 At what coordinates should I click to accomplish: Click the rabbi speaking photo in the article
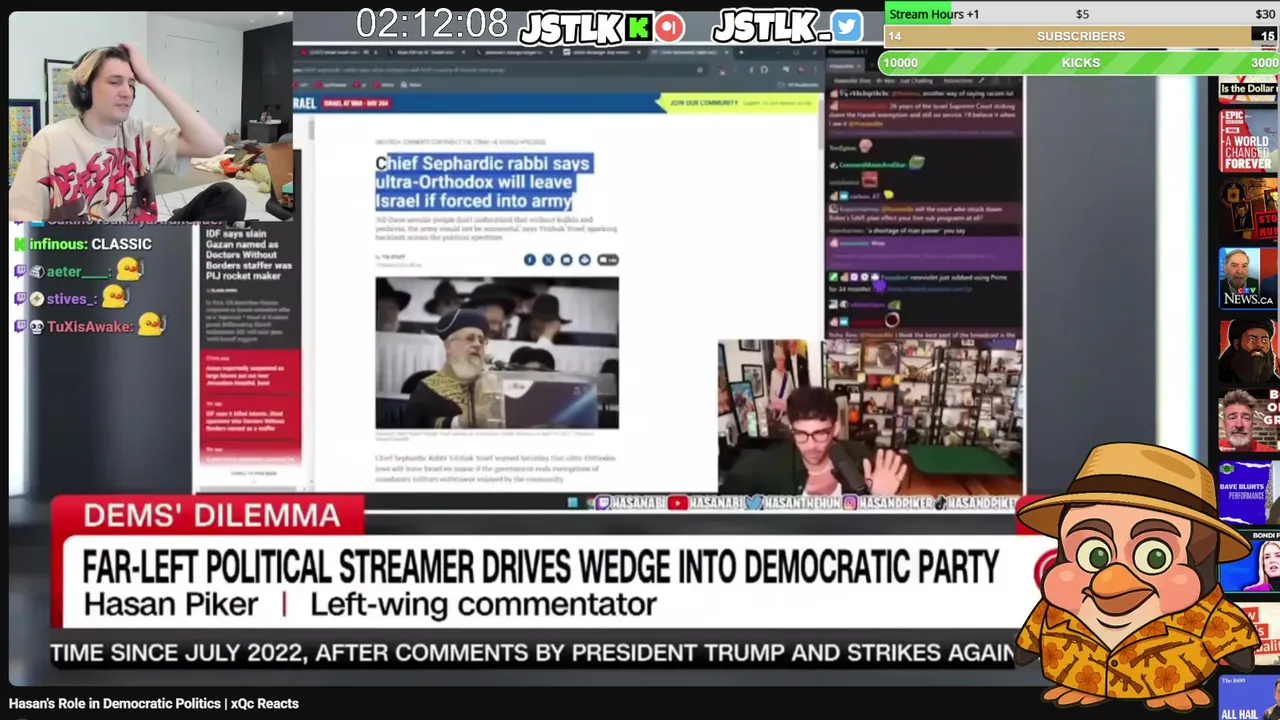[497, 353]
